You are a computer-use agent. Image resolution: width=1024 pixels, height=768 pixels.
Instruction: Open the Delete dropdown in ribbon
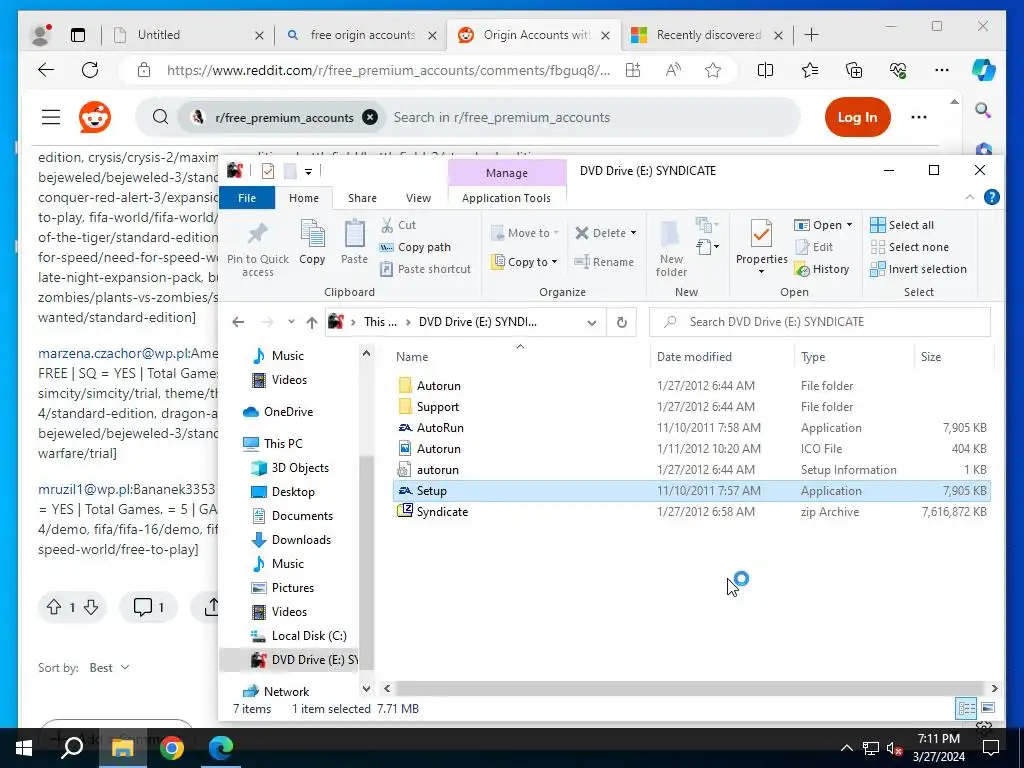click(x=633, y=233)
